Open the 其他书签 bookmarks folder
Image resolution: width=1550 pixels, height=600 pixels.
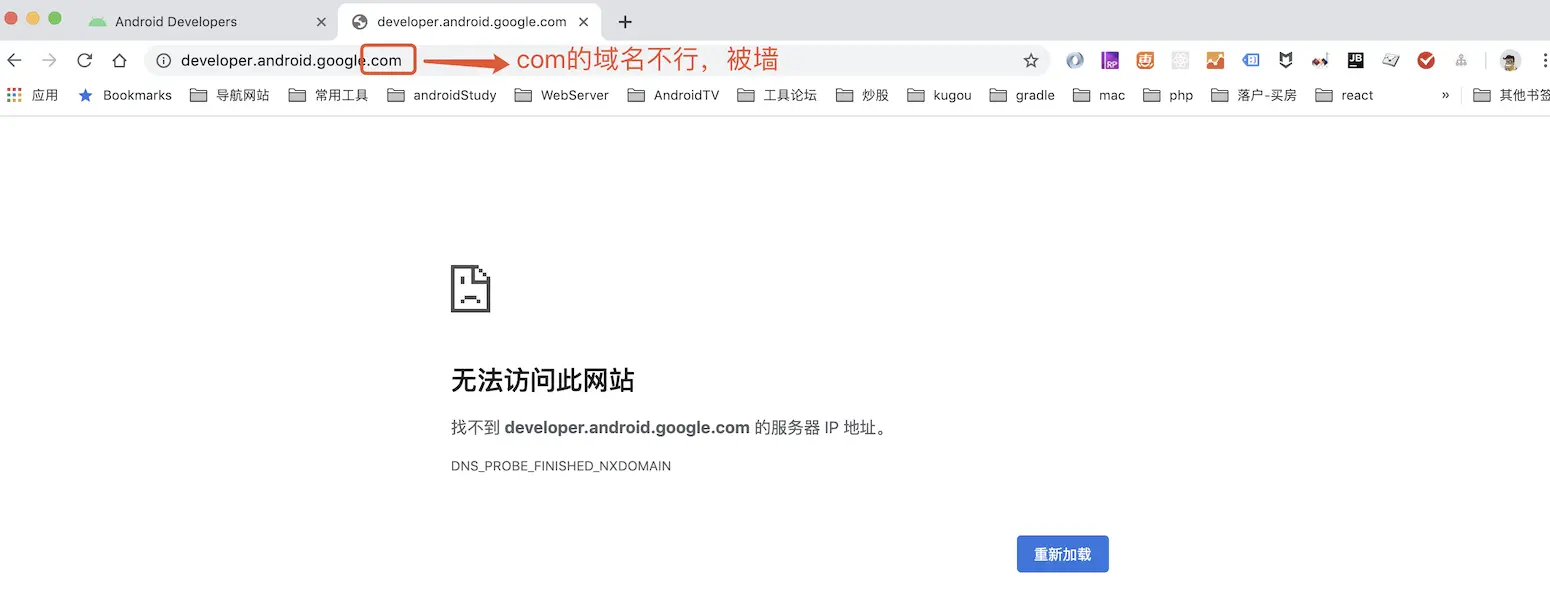tap(1511, 95)
